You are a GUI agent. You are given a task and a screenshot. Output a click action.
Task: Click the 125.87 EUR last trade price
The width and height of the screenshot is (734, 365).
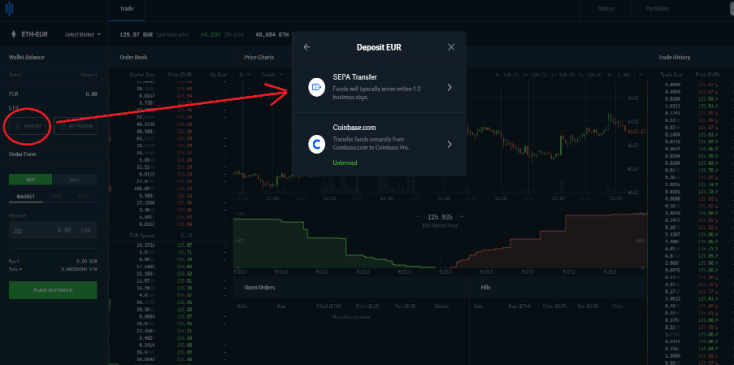(136, 35)
